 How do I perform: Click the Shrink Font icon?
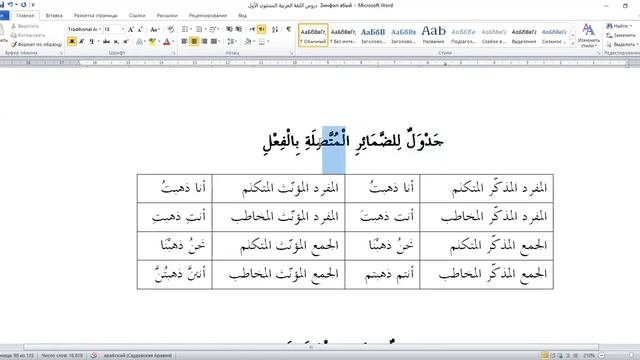point(140,29)
